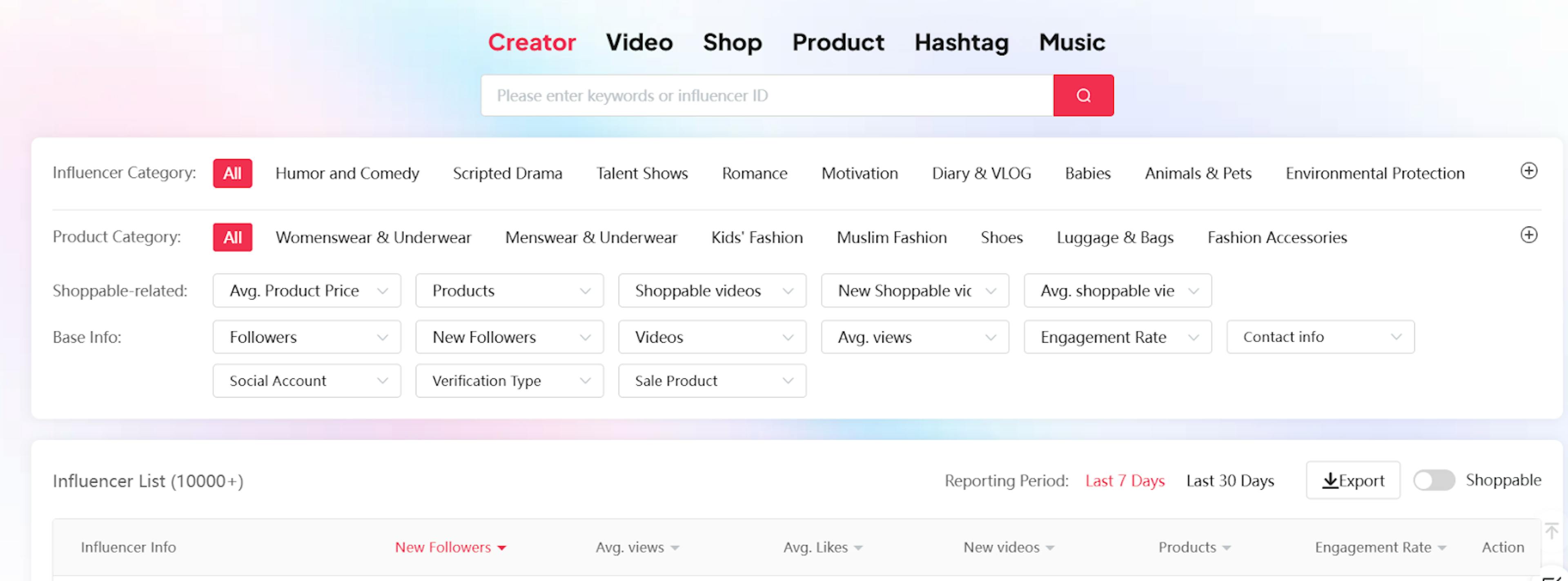Open the Engagement Rate filter dropdown
Viewport: 1568px width, 581px height.
tap(1118, 336)
